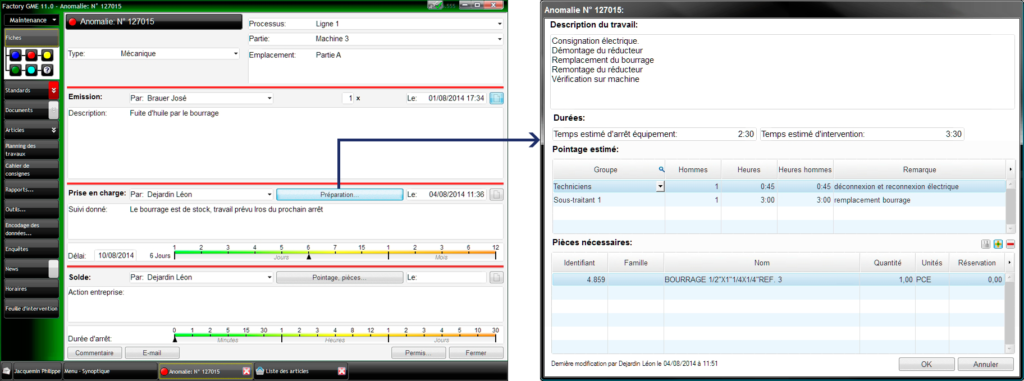This screenshot has height=381, width=1024.
Task: Click the Temps estimé d'intervention field
Action: tap(861, 134)
